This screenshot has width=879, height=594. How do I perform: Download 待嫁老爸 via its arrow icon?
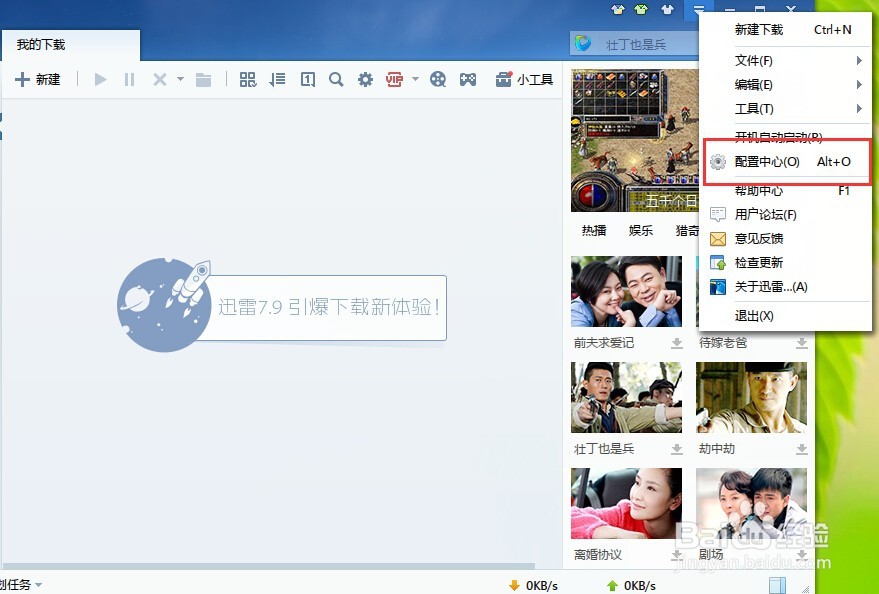click(x=802, y=343)
